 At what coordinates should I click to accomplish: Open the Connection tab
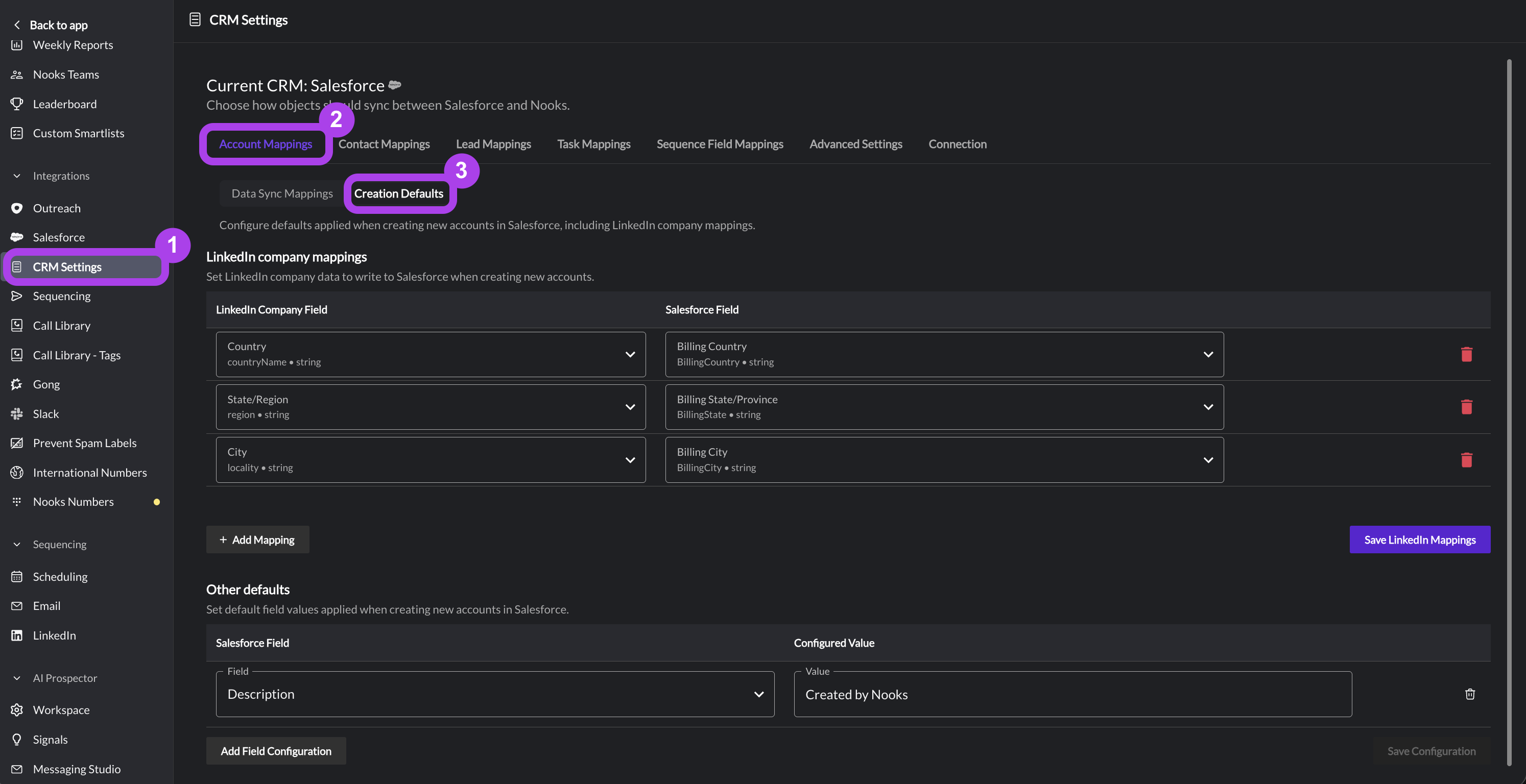tap(957, 144)
